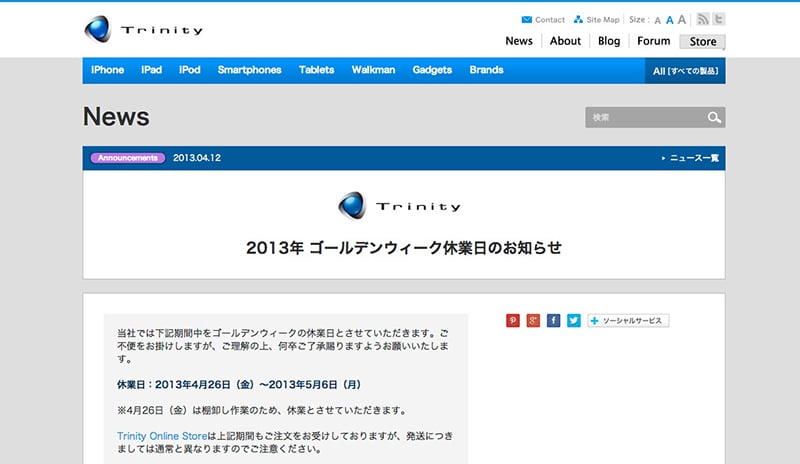
Task: Share the article on Pinterest
Action: pyautogui.click(x=513, y=321)
